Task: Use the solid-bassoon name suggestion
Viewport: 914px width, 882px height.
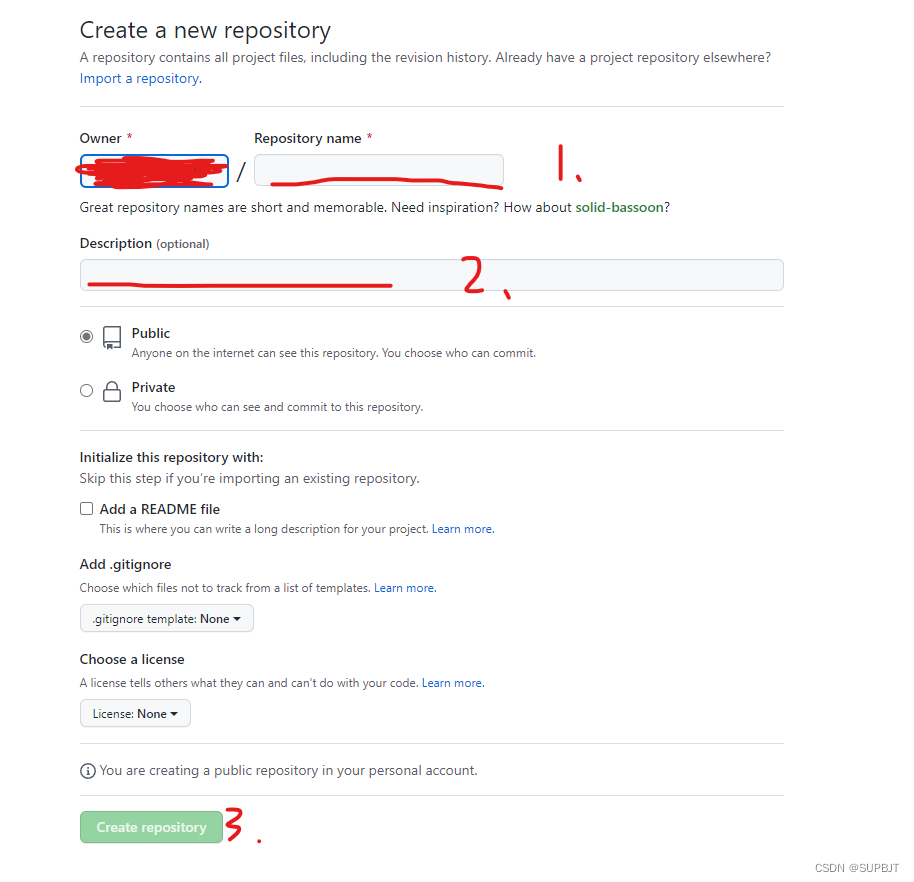Action: pyautogui.click(x=619, y=208)
